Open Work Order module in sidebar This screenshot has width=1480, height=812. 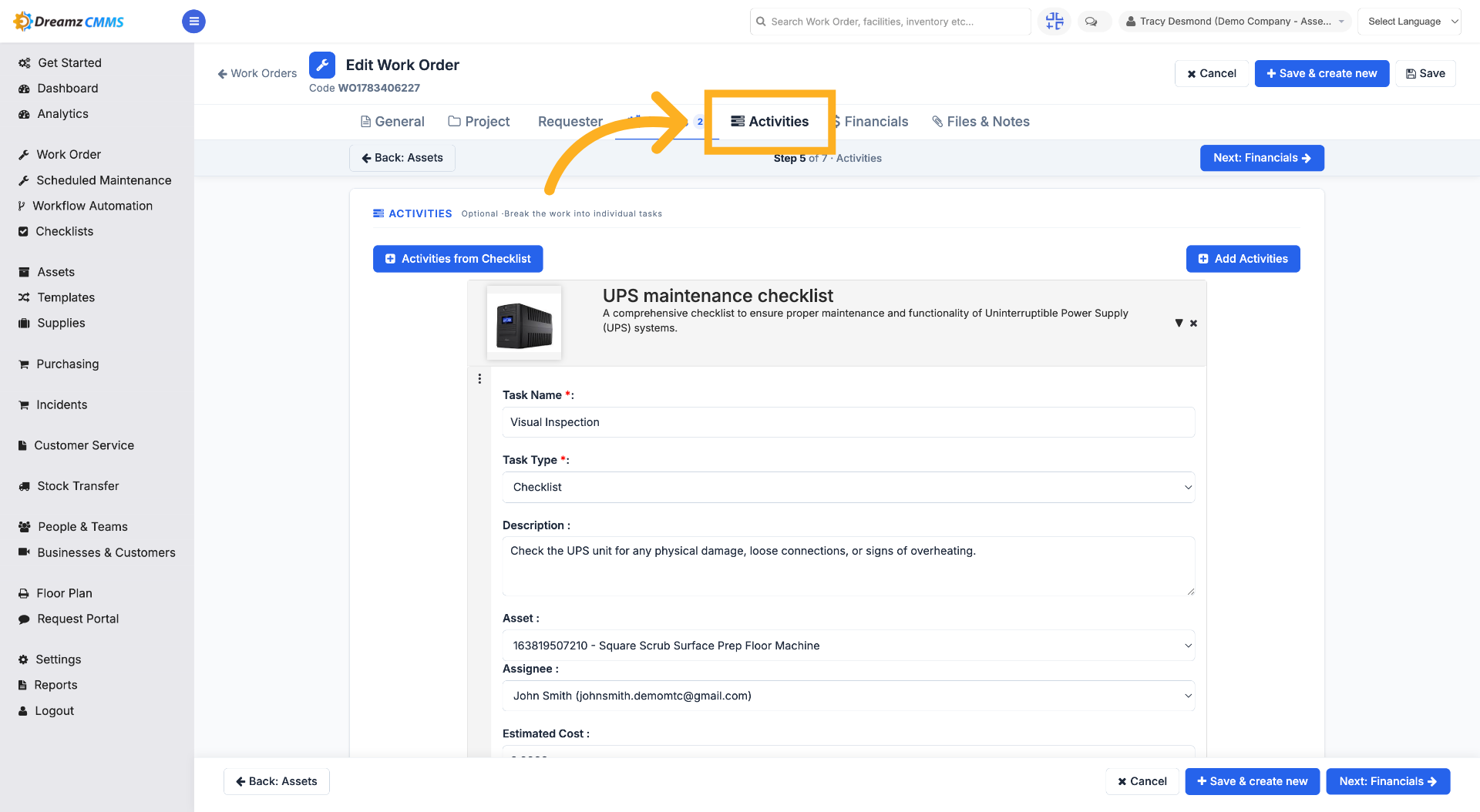pyautogui.click(x=60, y=155)
